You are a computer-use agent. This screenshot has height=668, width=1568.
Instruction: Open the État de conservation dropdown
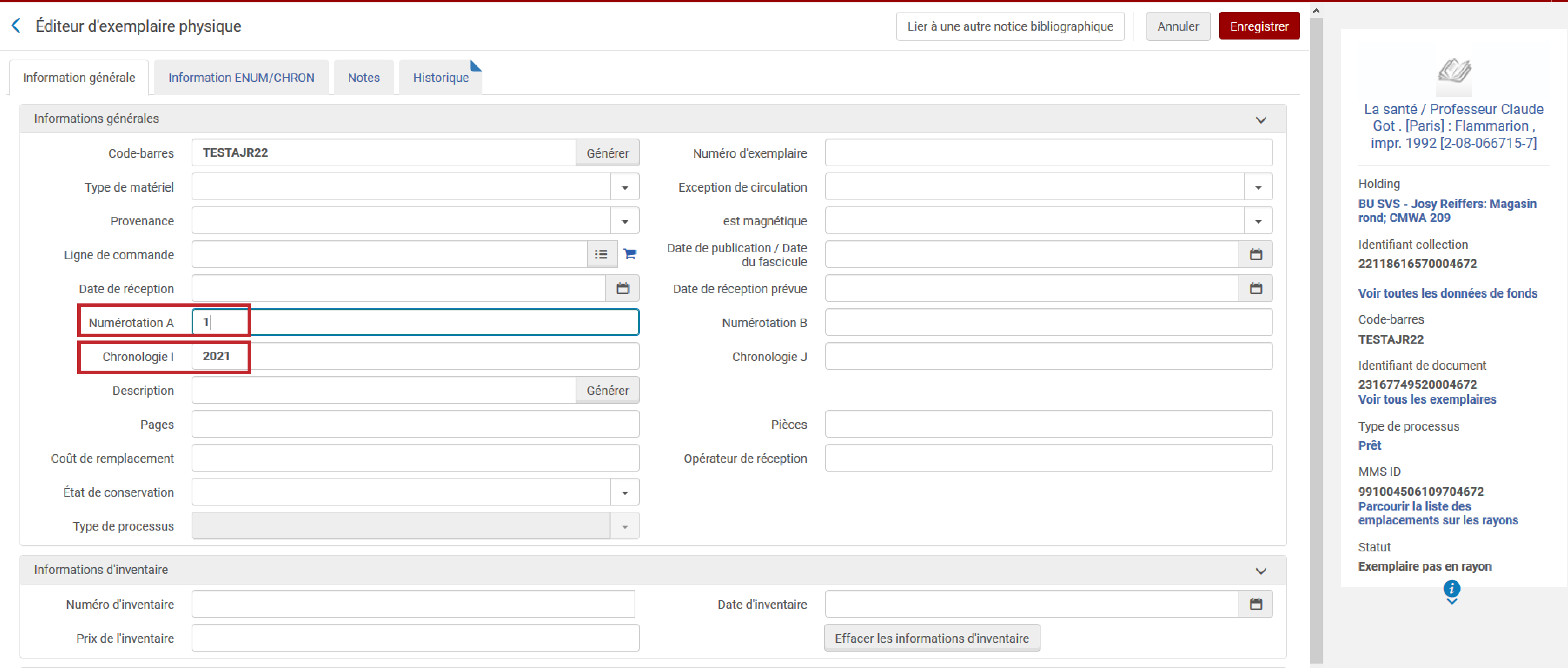tap(625, 492)
